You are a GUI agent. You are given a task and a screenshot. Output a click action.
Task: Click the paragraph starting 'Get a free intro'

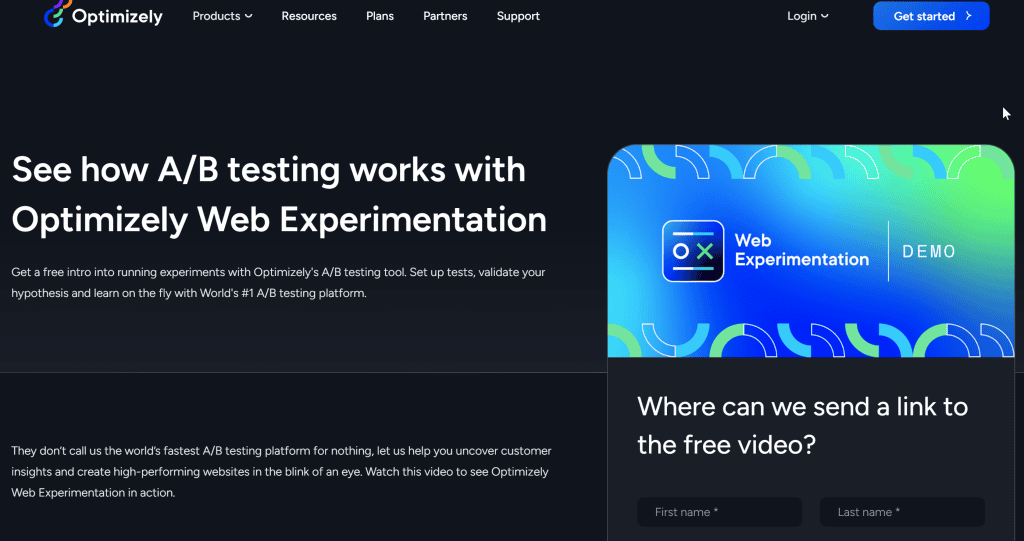coord(278,282)
